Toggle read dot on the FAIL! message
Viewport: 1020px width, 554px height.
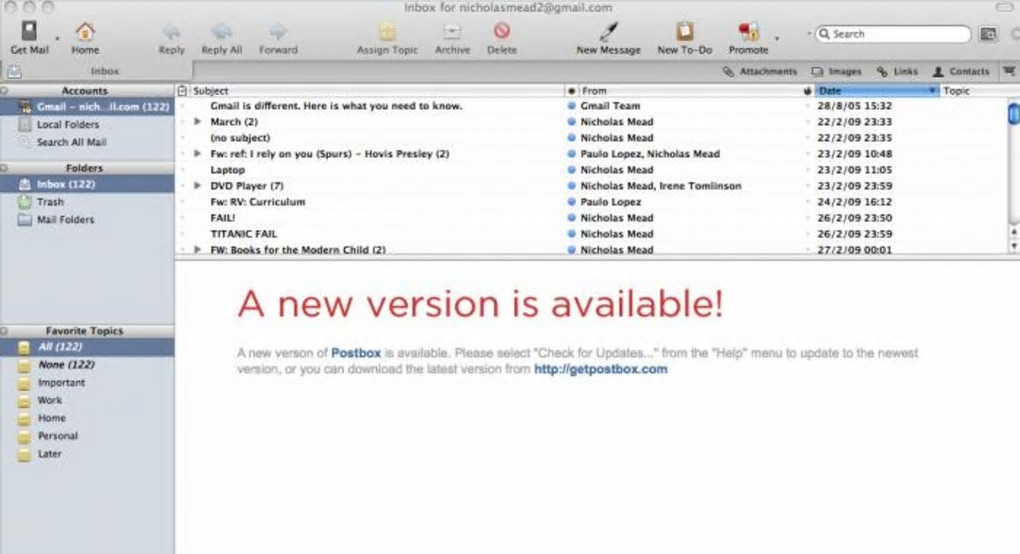point(571,218)
